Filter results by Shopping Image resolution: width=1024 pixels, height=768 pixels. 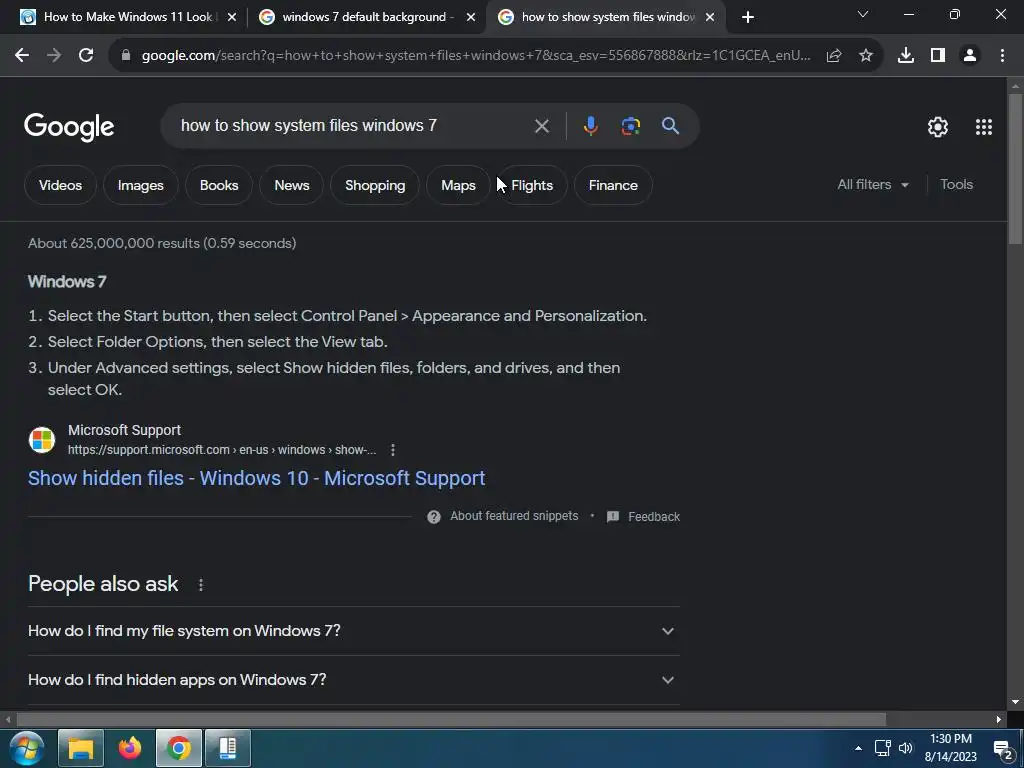(375, 185)
